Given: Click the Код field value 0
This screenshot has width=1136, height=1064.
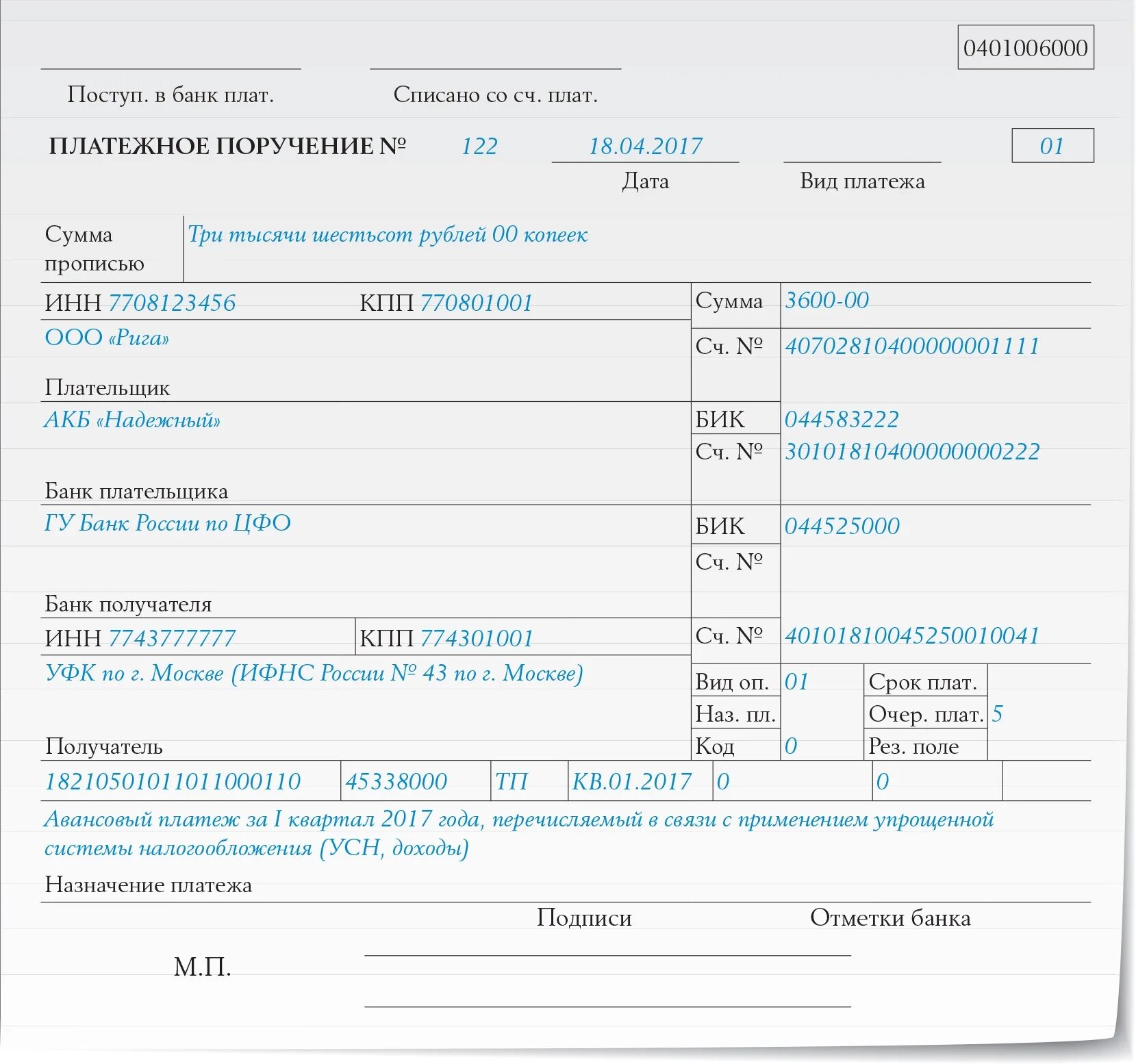Looking at the screenshot, I should tap(791, 746).
